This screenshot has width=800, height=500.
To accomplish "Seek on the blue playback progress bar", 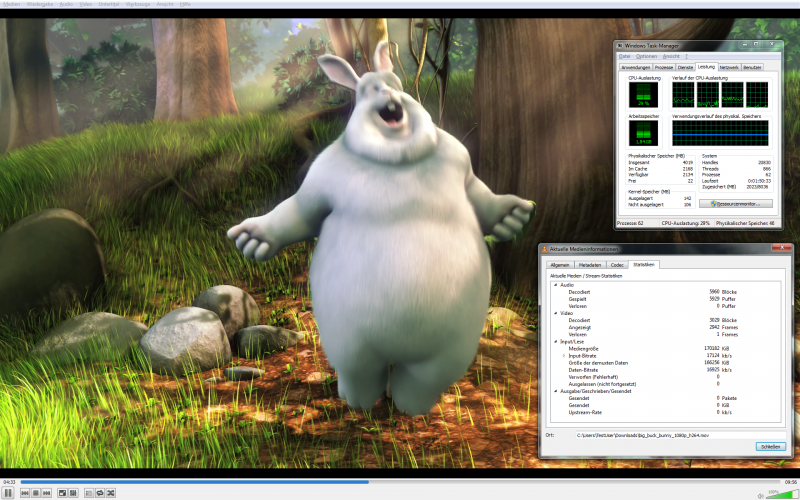I will pos(400,482).
